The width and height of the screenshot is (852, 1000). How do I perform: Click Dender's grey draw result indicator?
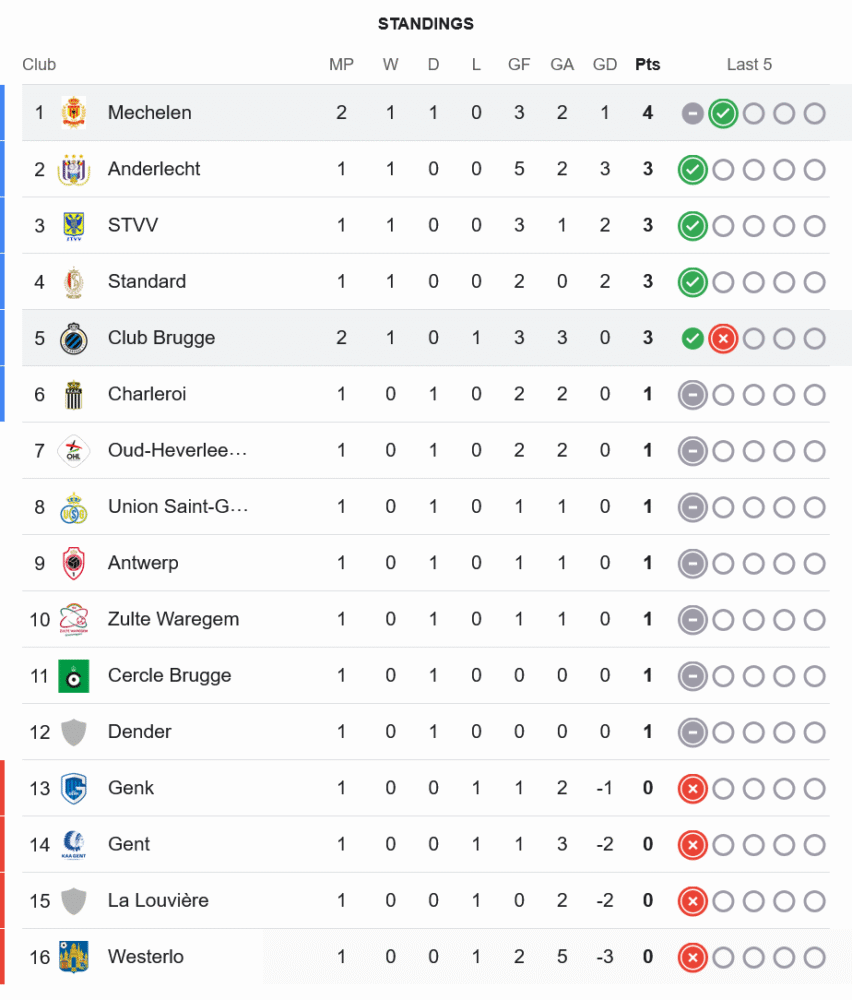[x=692, y=732]
